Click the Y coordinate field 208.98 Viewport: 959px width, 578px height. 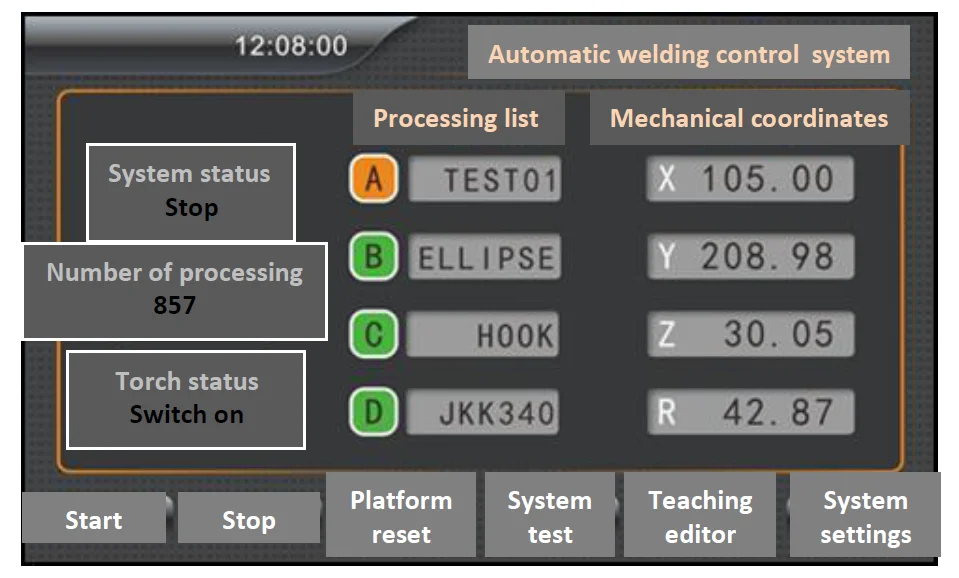(750, 256)
